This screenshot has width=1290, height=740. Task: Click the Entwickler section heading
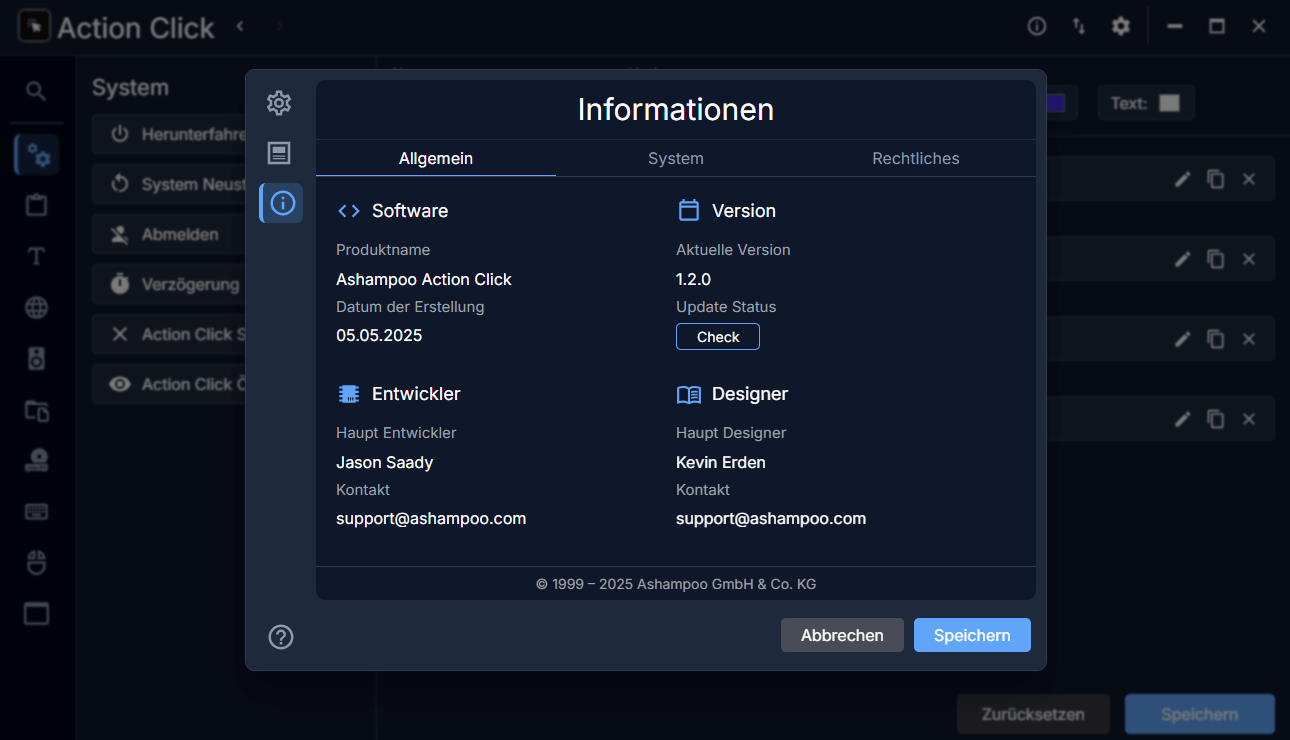416,394
